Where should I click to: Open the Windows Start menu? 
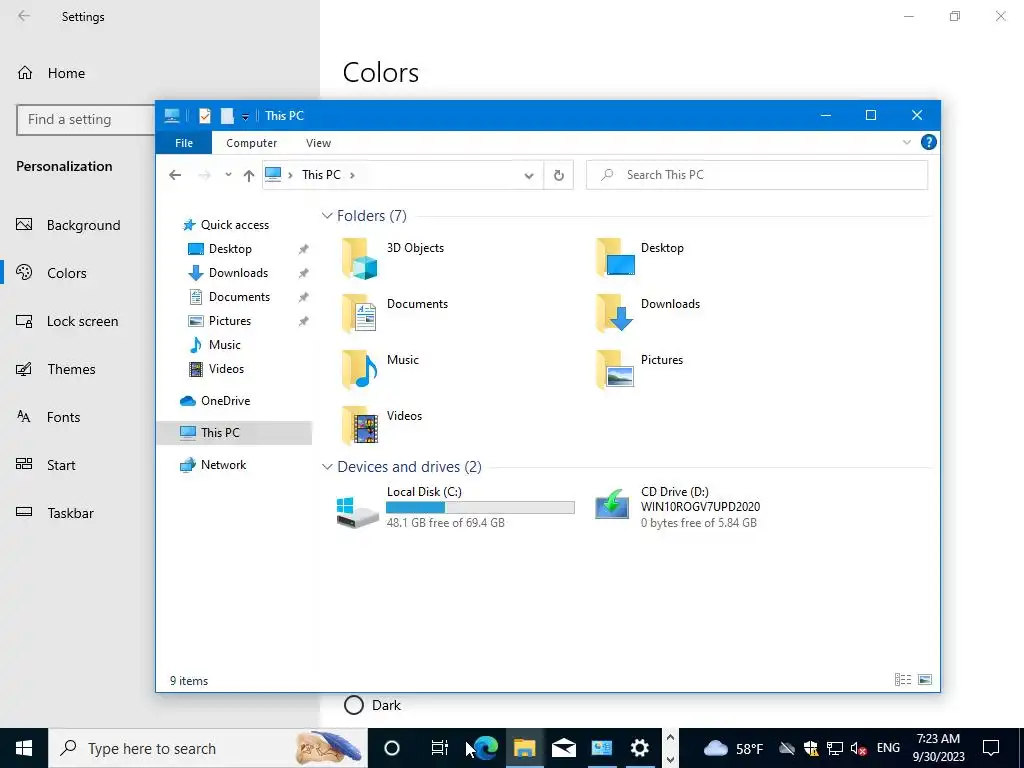24,748
